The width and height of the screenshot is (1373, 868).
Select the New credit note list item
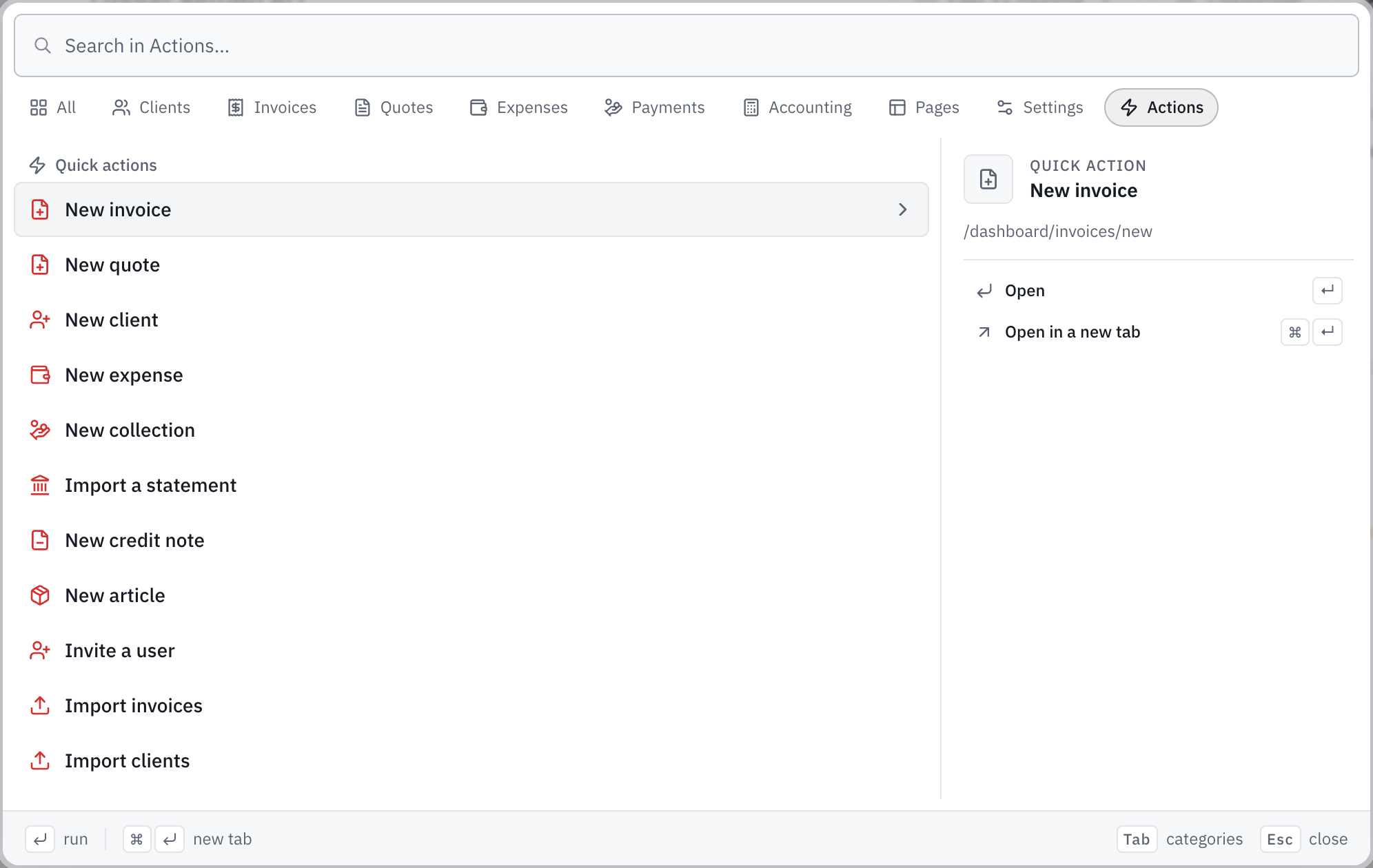tap(471, 540)
